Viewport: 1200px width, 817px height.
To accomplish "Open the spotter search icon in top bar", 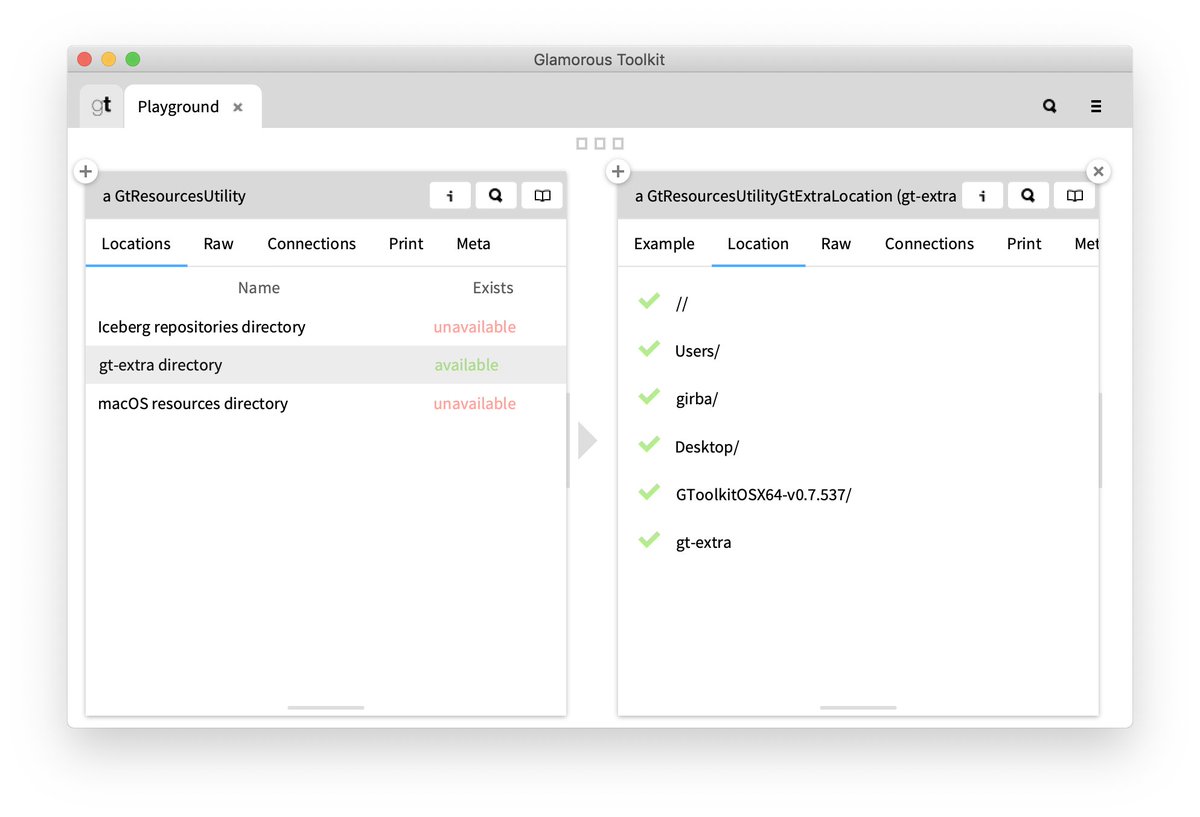I will (1049, 106).
